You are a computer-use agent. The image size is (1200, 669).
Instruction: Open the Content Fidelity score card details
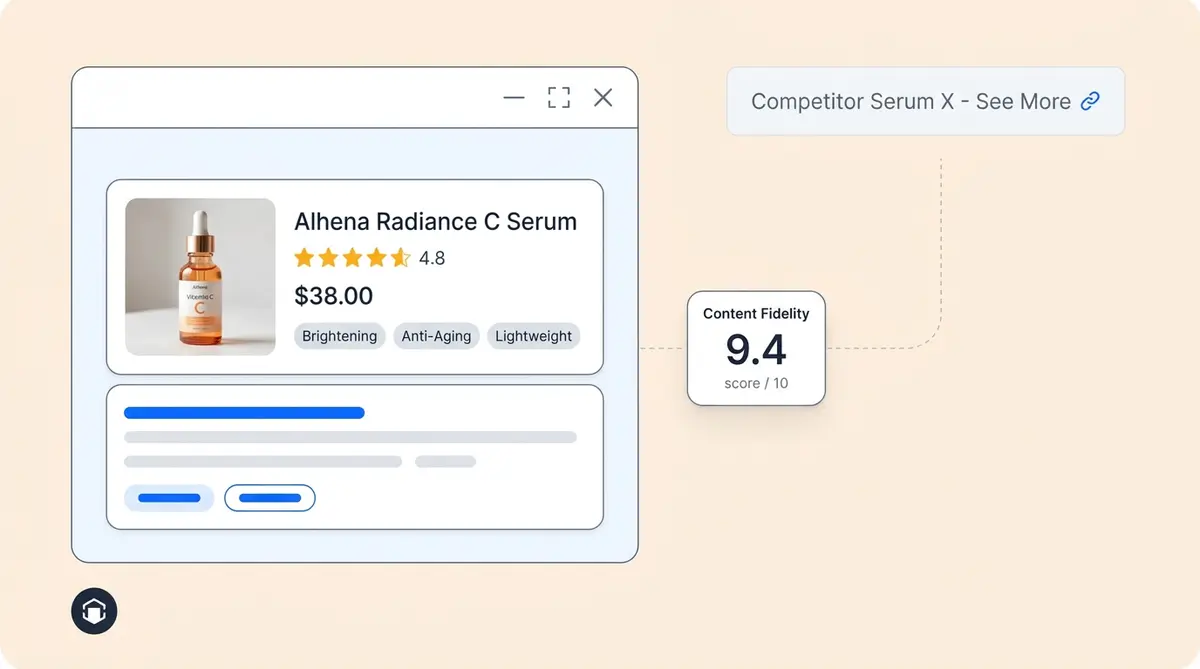pos(756,348)
